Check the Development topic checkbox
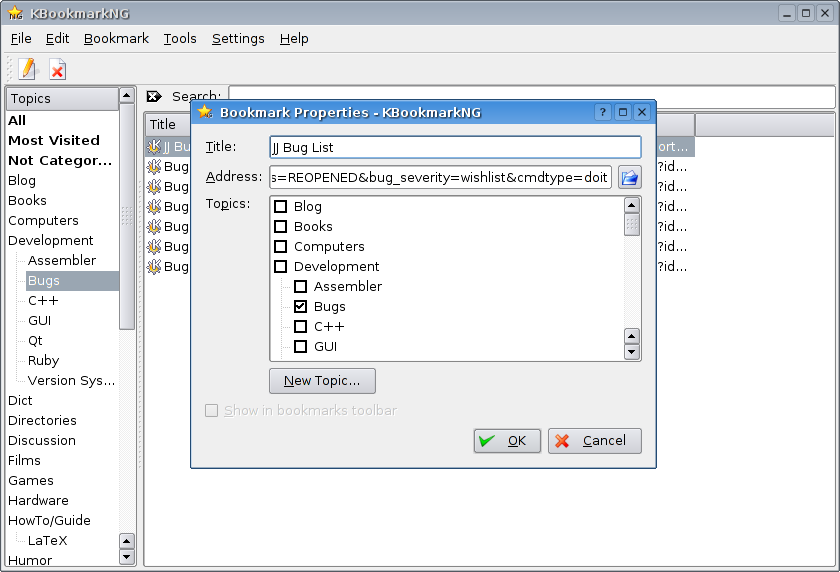 (281, 266)
